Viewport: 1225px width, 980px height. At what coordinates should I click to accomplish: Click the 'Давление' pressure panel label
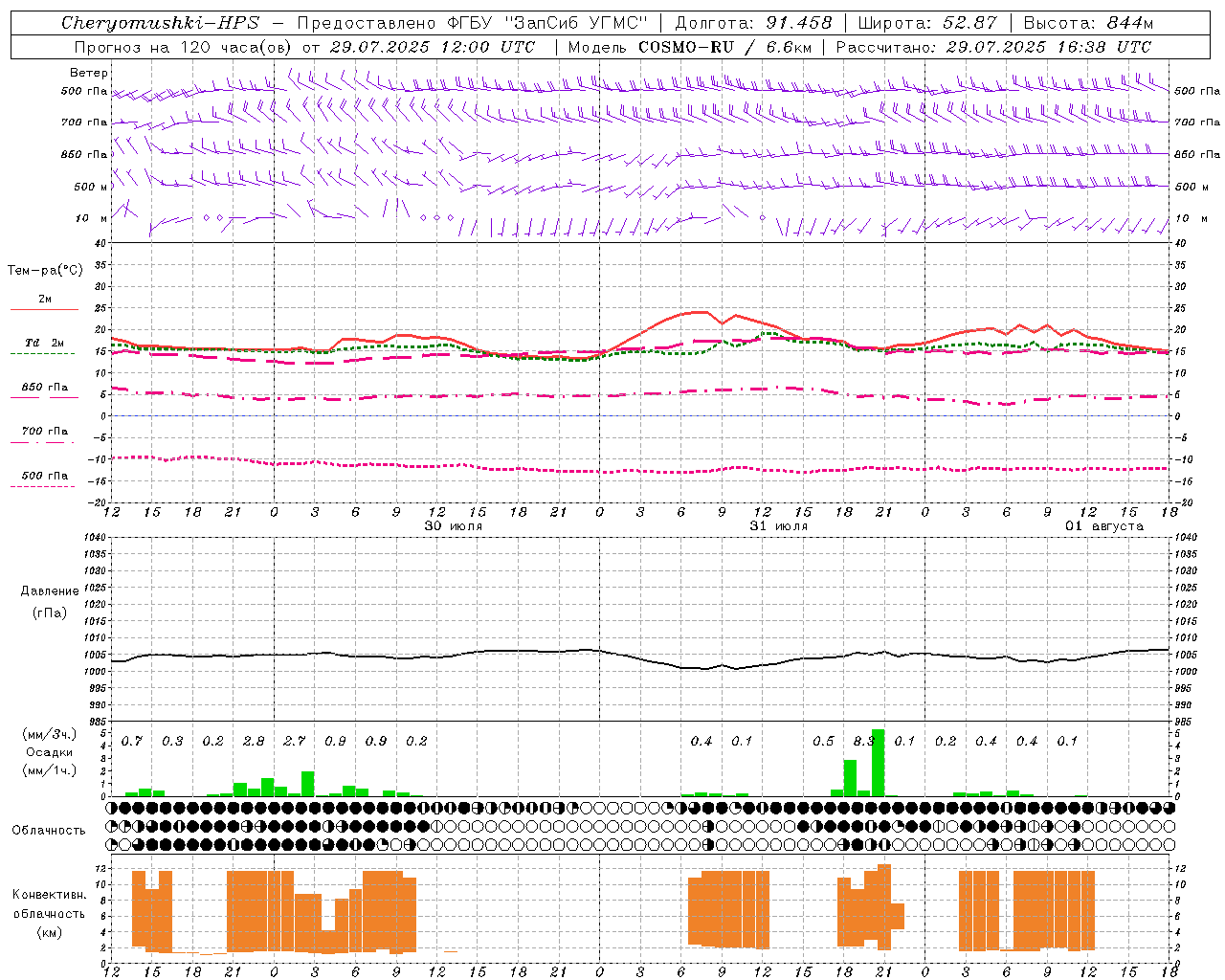tap(50, 591)
